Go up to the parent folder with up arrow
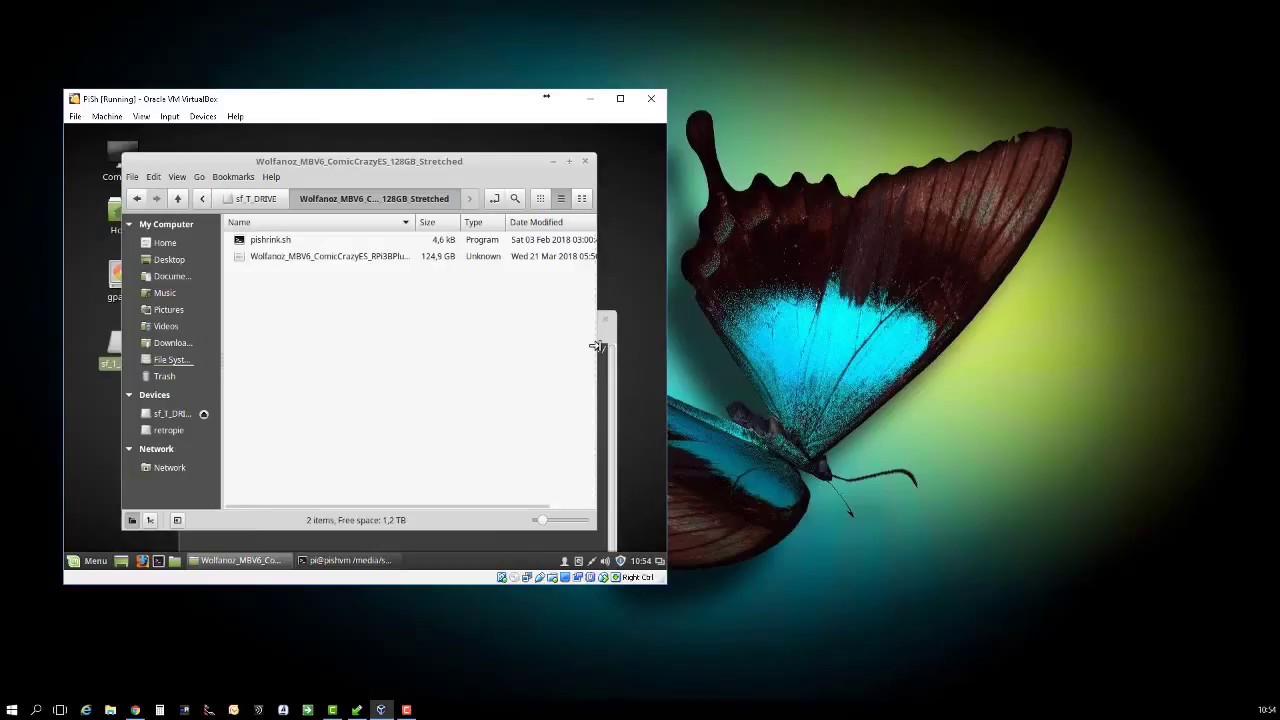 [178, 198]
